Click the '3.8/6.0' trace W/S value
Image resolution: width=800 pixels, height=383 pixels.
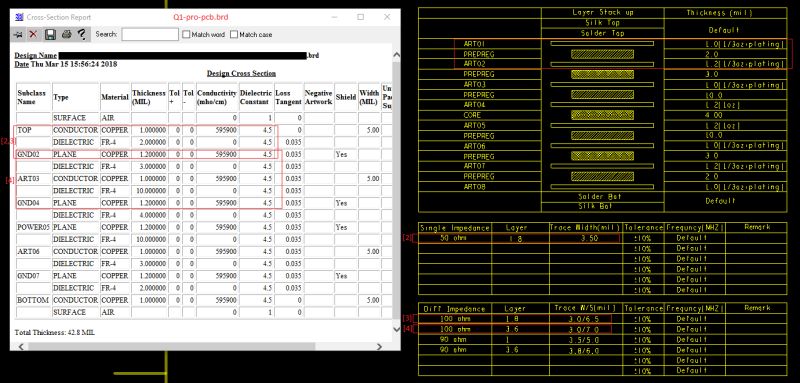click(x=585, y=350)
